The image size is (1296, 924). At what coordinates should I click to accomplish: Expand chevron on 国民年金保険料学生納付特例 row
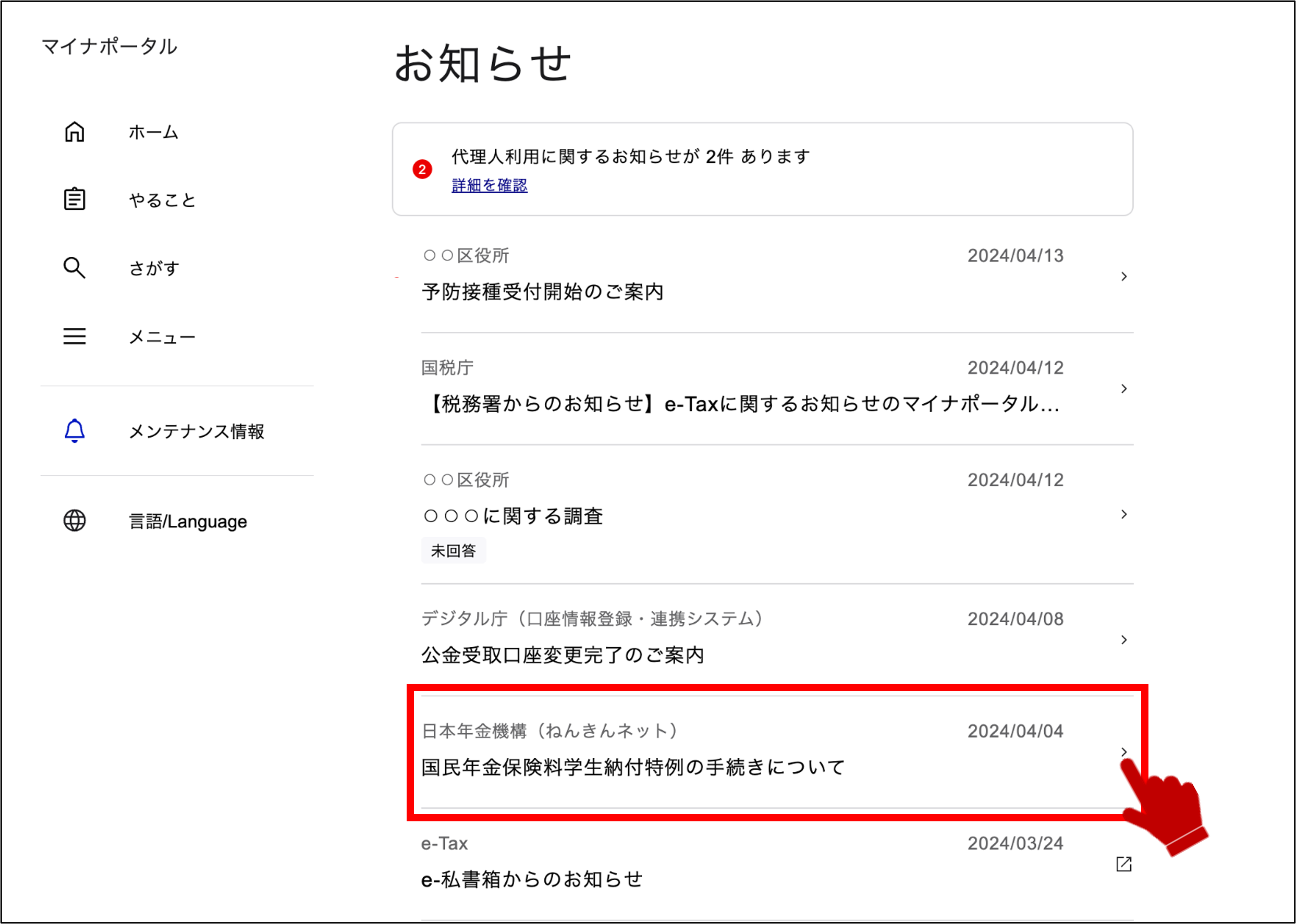point(1124,752)
